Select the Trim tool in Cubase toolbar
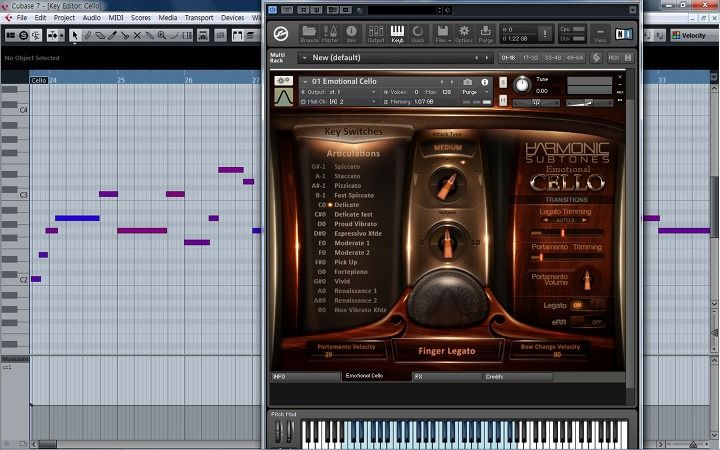This screenshot has width=720, height=450. tap(112, 35)
